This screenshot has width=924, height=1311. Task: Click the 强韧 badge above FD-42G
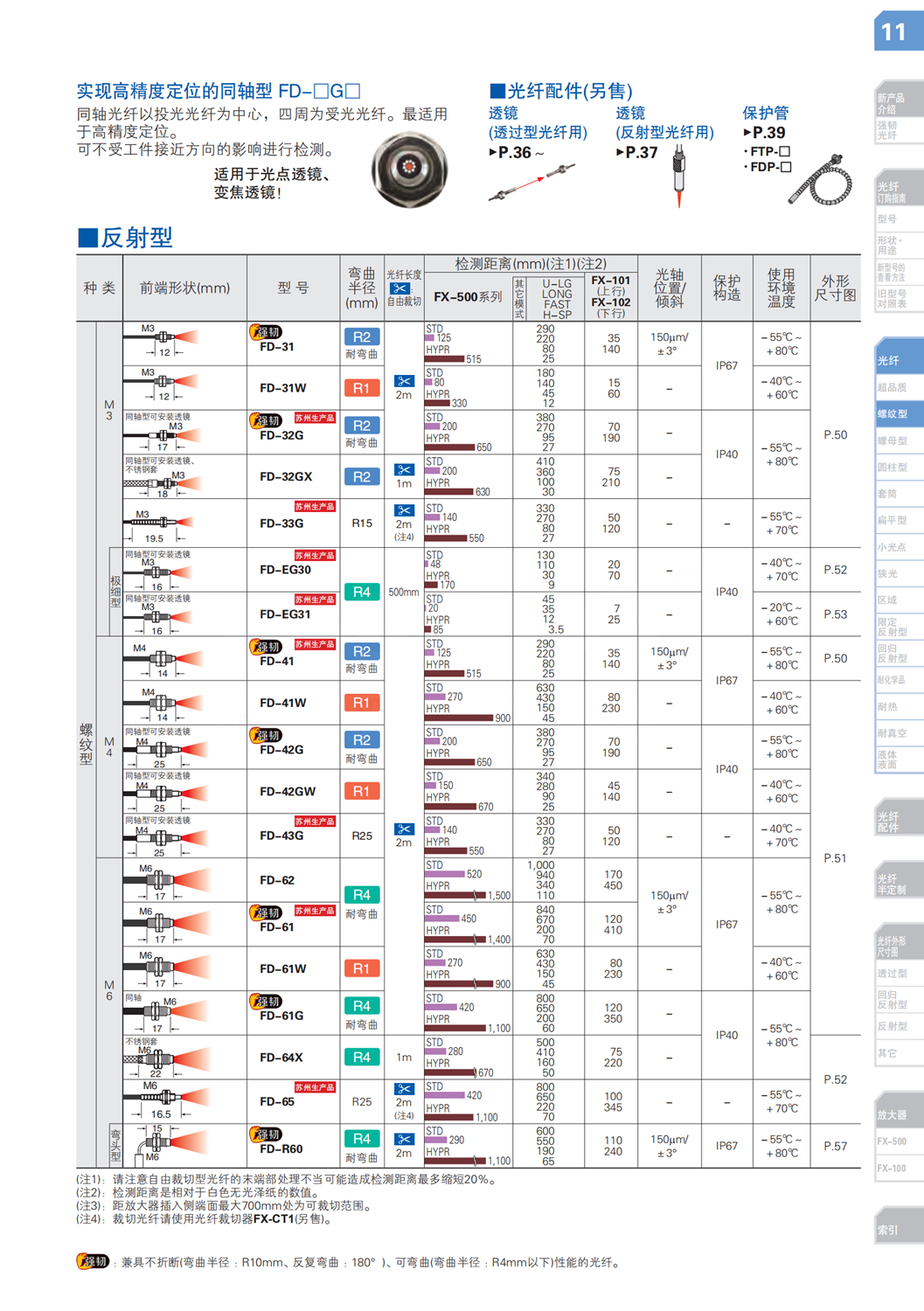point(267,735)
